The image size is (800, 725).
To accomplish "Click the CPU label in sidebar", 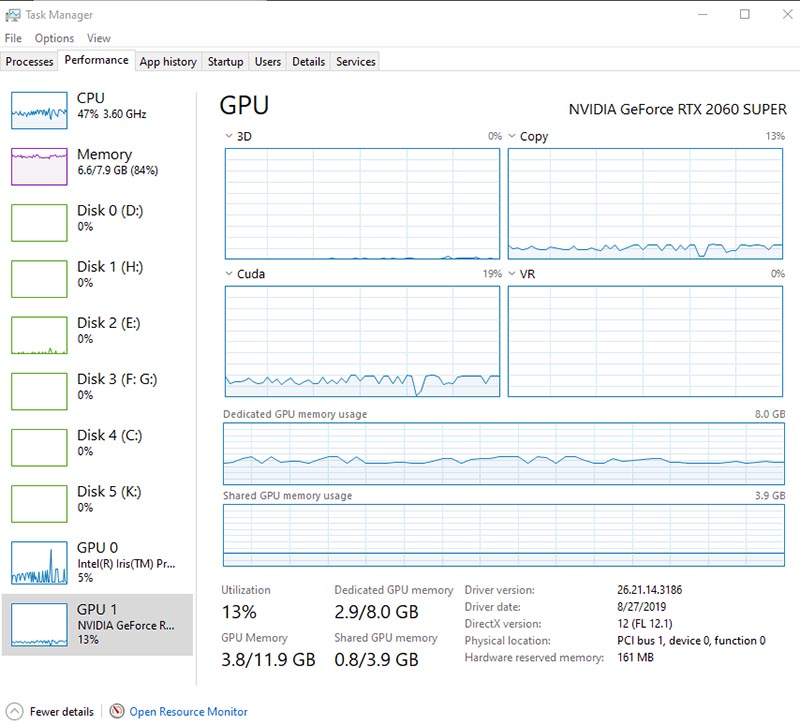I will coord(90,98).
